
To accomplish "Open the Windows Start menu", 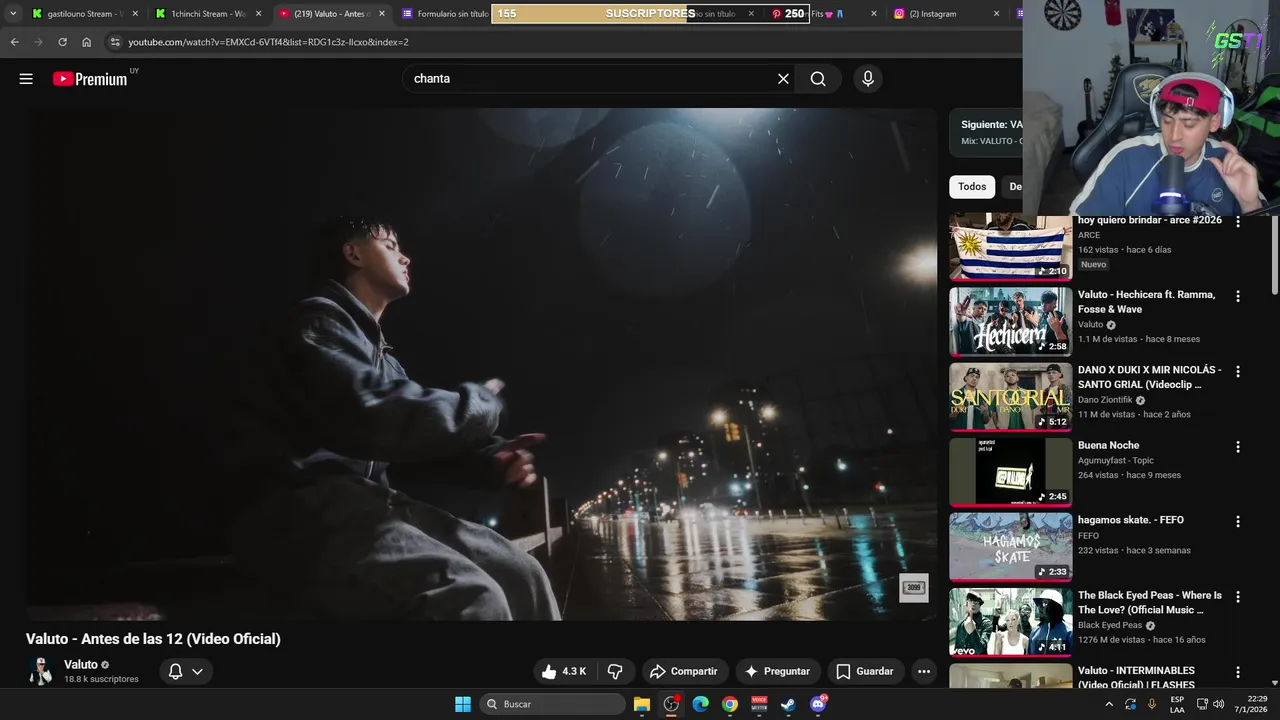I will (463, 704).
